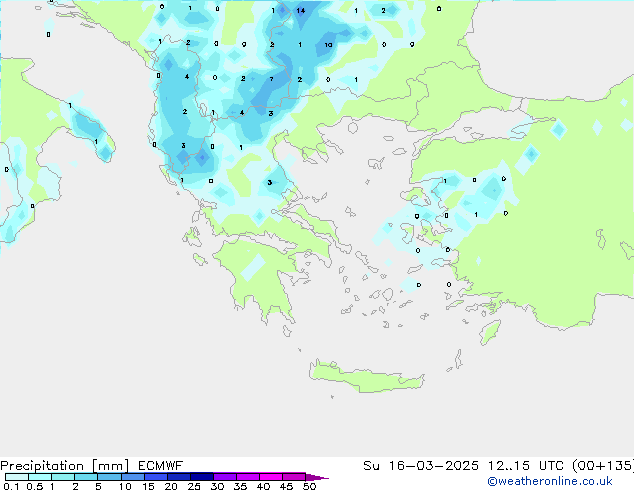Click the 40–45 mm magenta legend swatch
The width and height of the screenshot is (634, 490).
click(x=271, y=477)
